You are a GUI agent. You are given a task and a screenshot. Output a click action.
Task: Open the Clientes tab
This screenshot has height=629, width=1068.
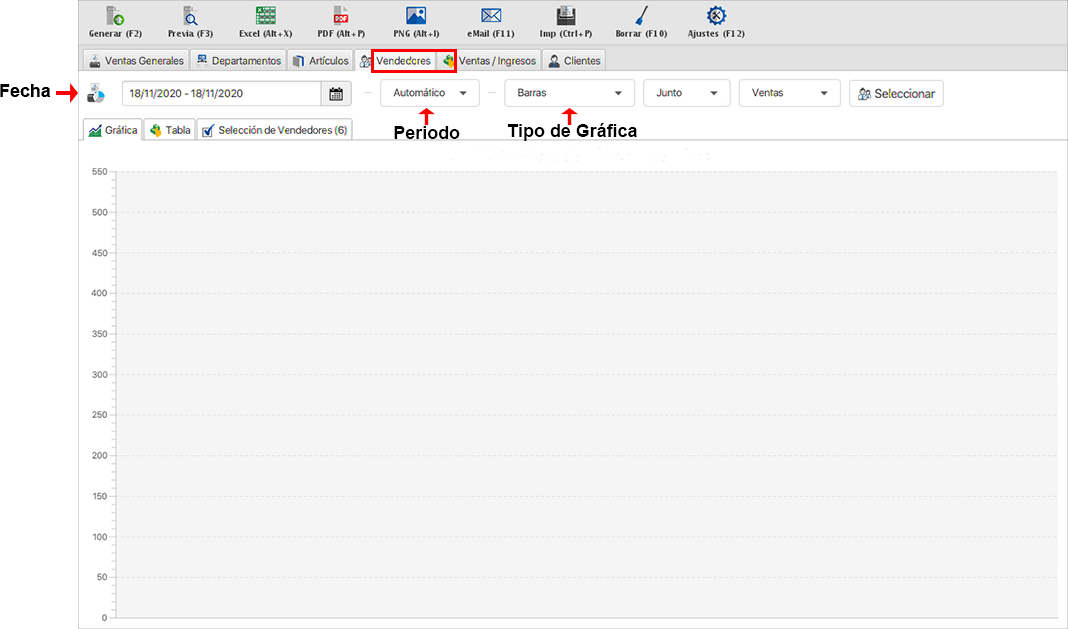coord(574,61)
